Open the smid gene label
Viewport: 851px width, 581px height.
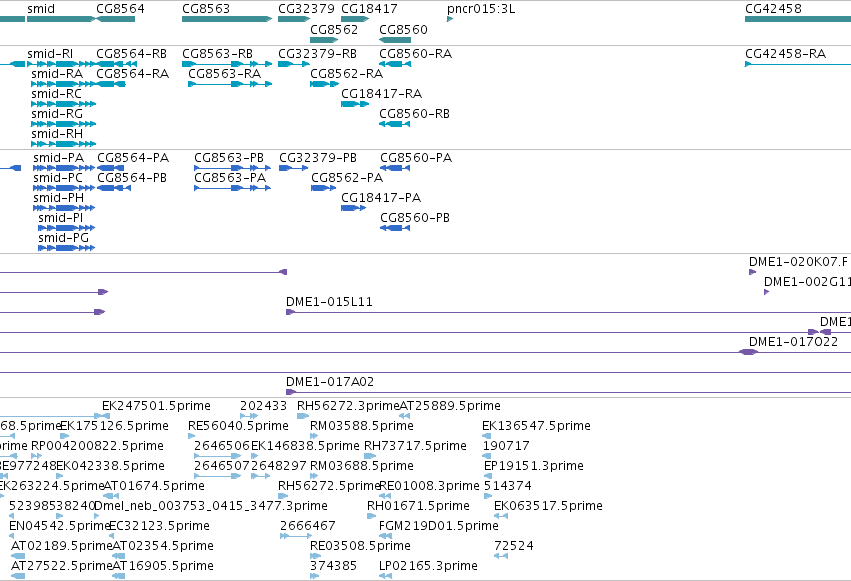(x=41, y=9)
